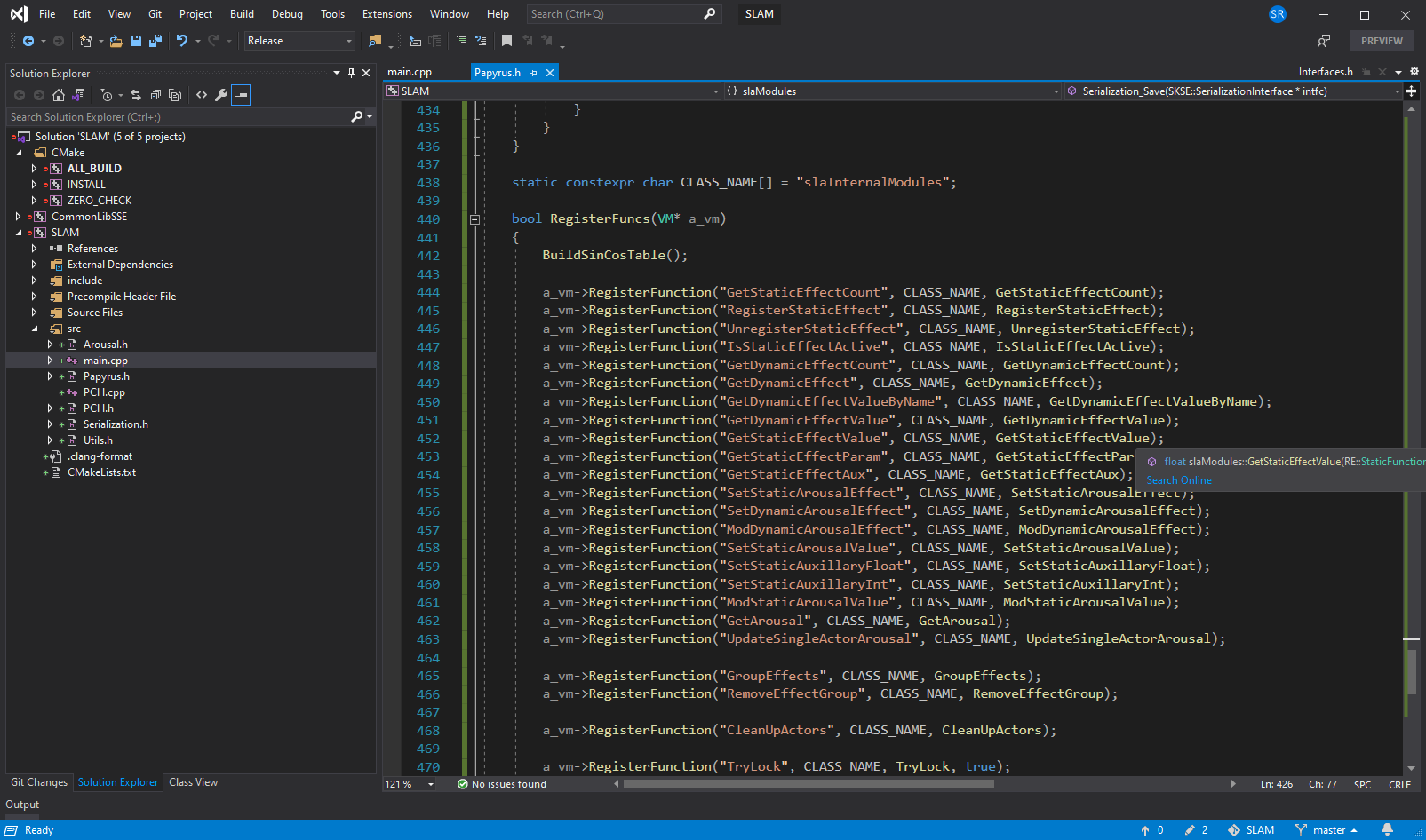Collapse the RegisterFuncs code block outline box
The width and height of the screenshot is (1426, 840).
(474, 219)
